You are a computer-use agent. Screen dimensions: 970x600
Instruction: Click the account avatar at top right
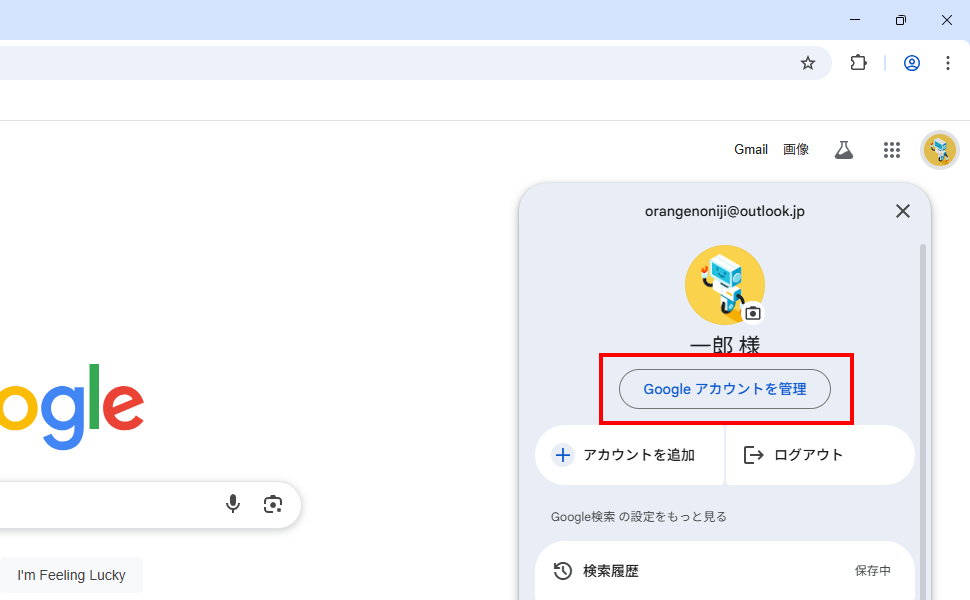click(x=940, y=150)
